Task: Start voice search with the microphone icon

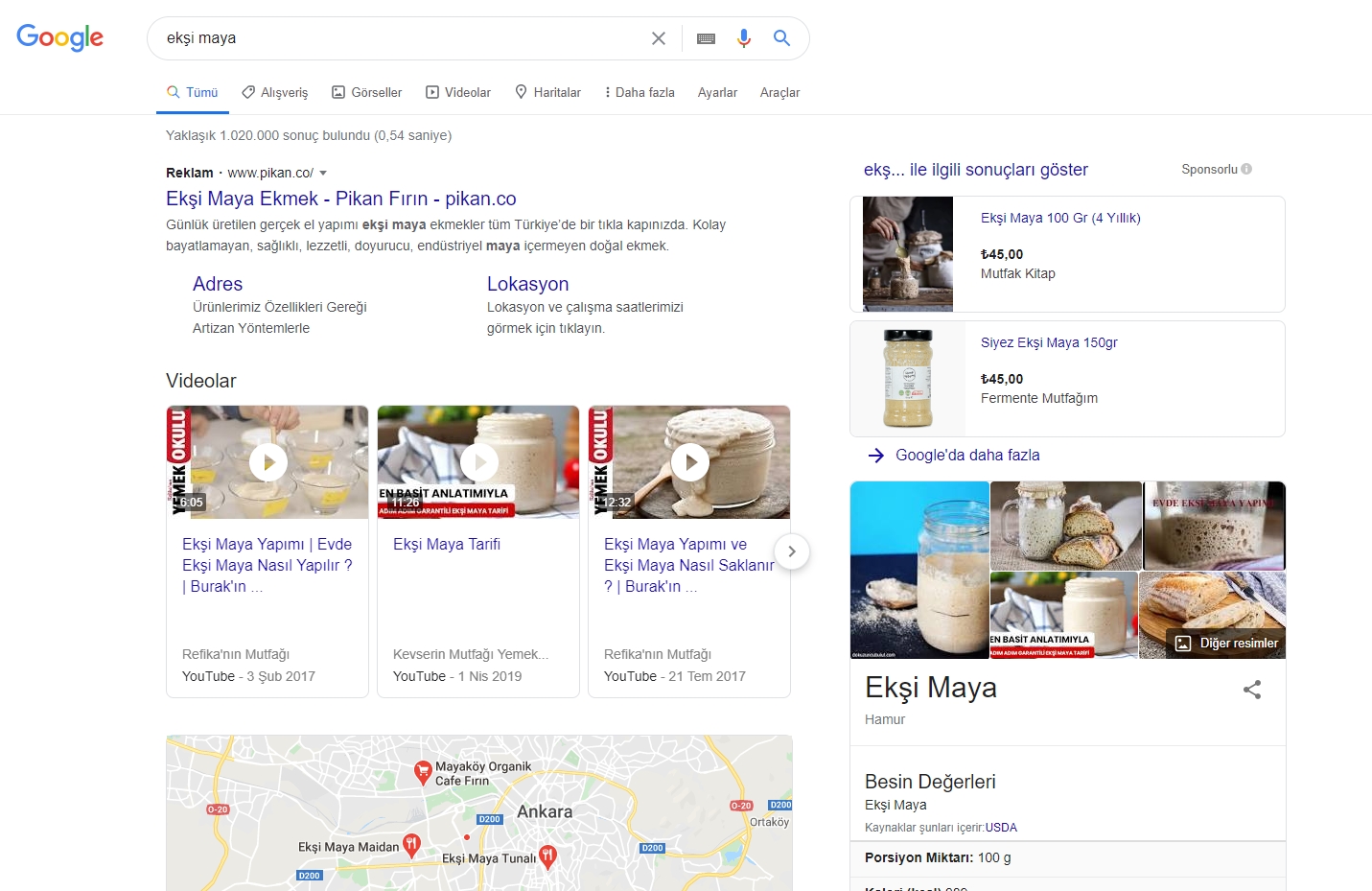Action: click(744, 38)
